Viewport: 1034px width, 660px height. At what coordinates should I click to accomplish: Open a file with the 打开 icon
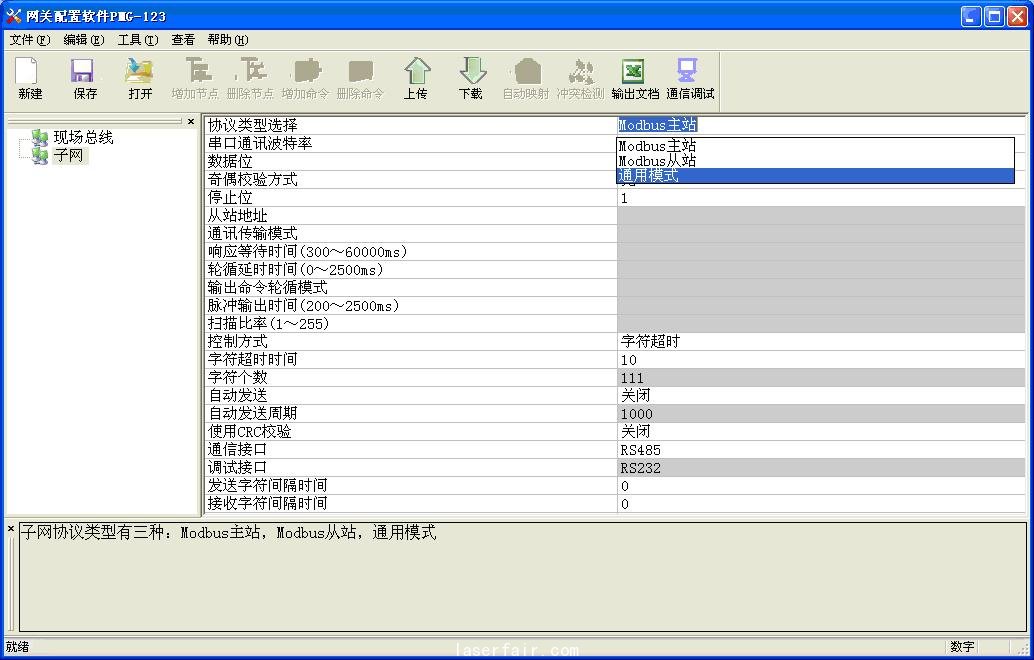click(140, 72)
